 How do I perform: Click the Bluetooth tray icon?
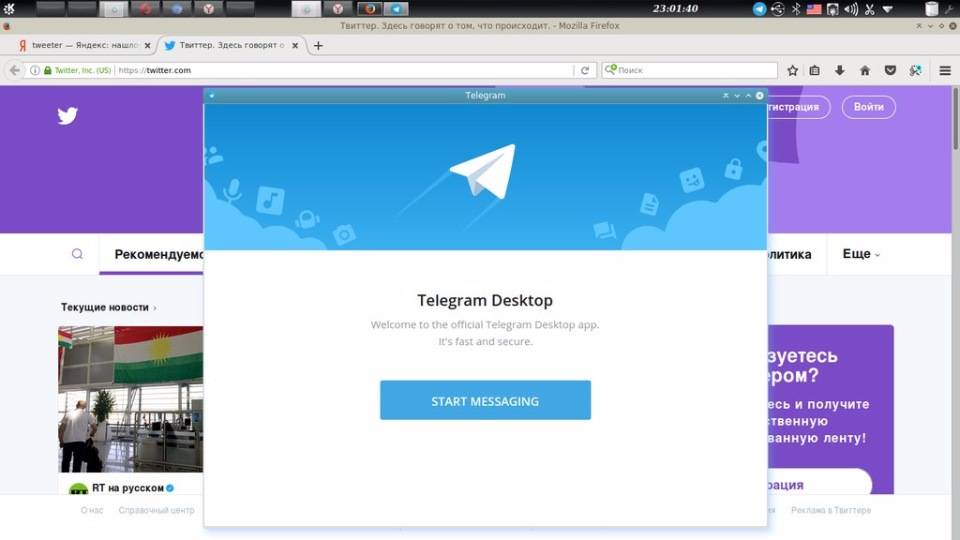click(x=796, y=9)
